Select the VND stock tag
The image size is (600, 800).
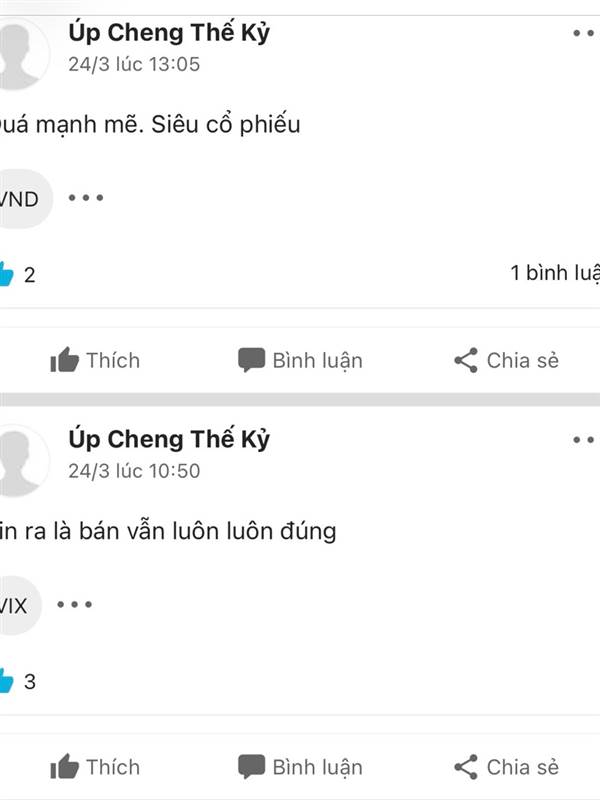[x=19, y=199]
